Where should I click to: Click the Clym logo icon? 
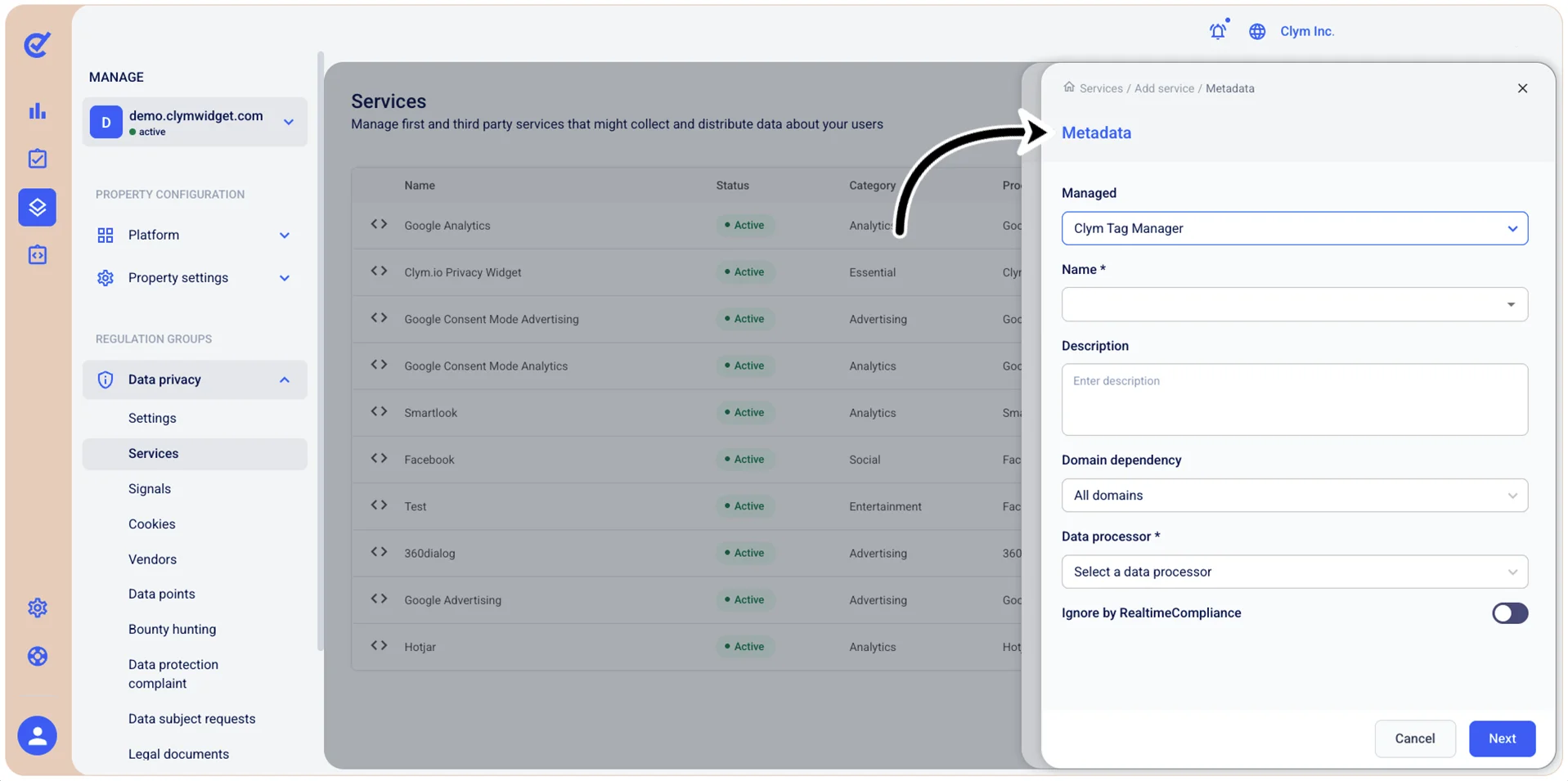(x=37, y=44)
